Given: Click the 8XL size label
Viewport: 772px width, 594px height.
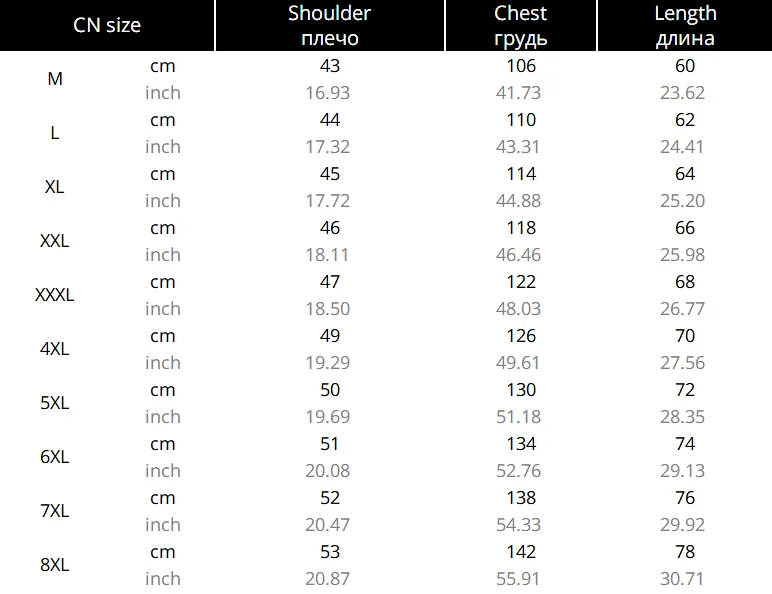Looking at the screenshot, I should [55, 565].
